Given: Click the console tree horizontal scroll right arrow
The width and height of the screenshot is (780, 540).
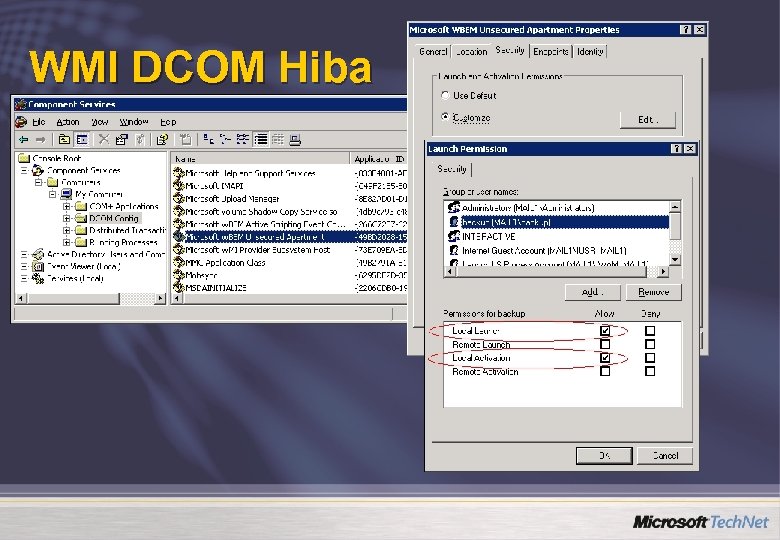Looking at the screenshot, I should 160,298.
